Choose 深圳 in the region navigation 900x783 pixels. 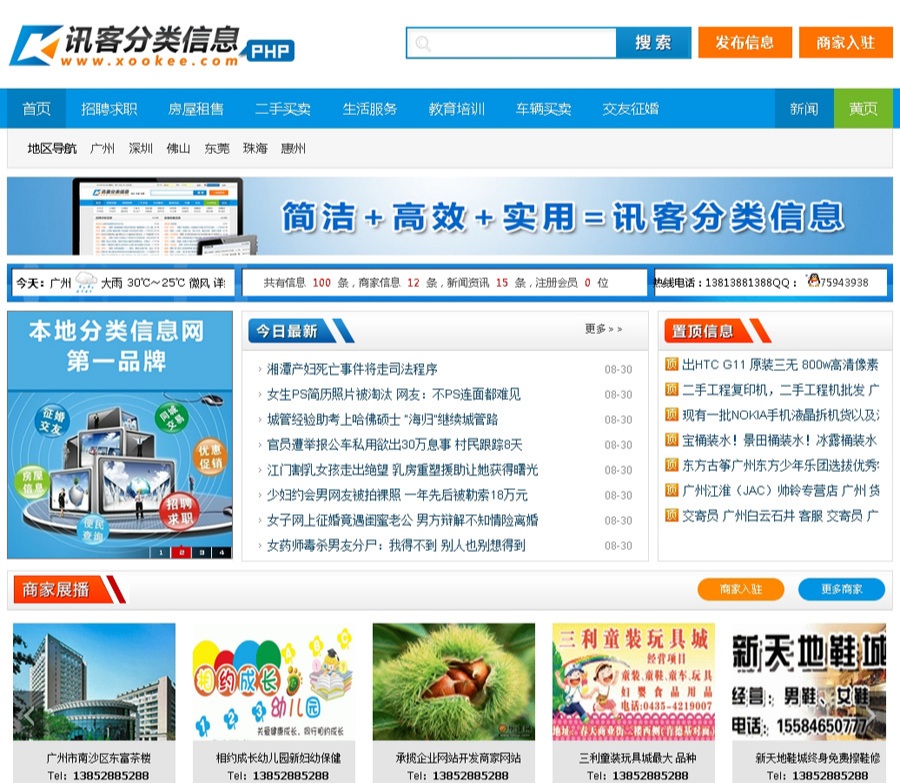pyautogui.click(x=140, y=149)
